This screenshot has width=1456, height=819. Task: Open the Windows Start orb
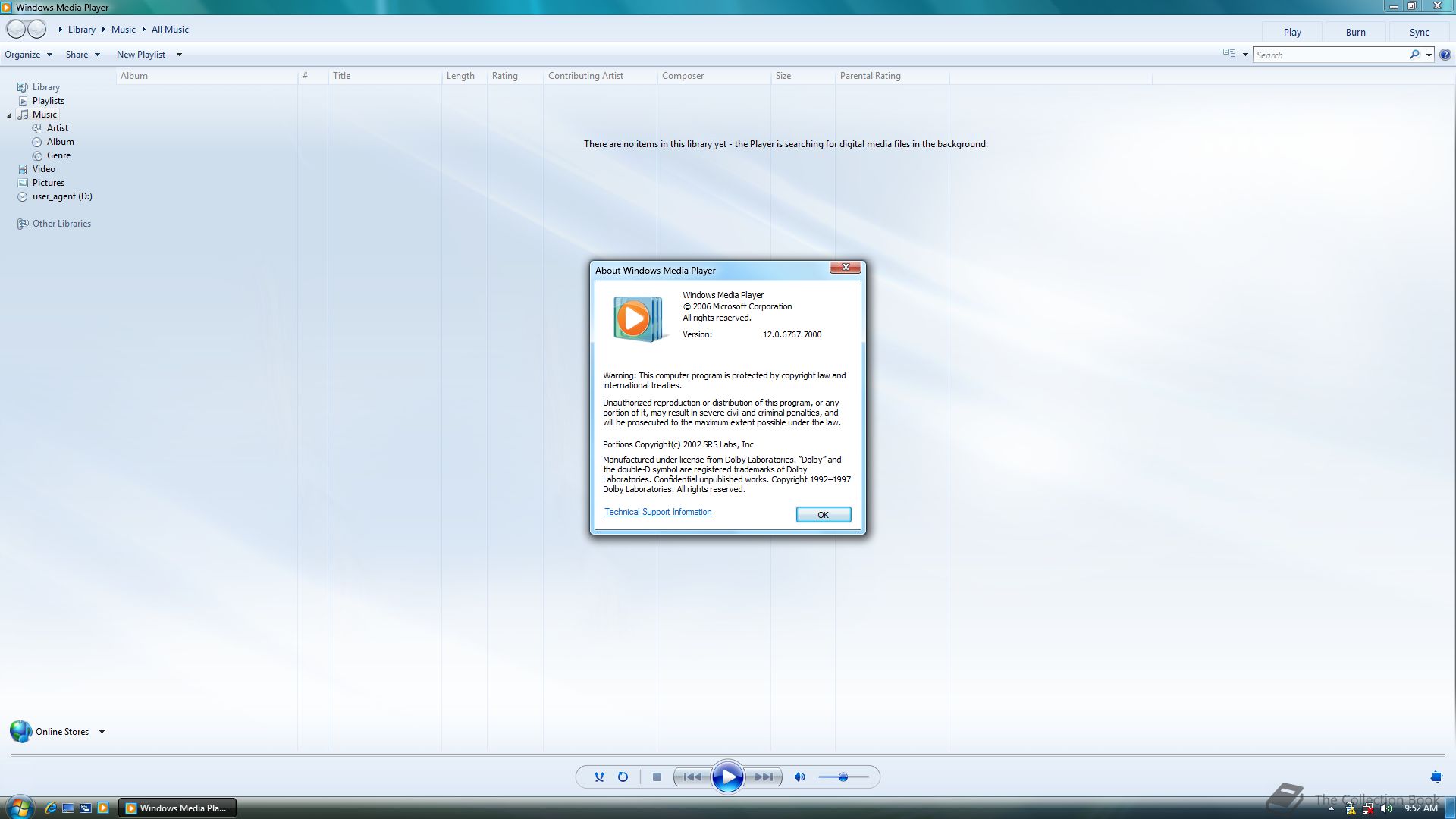pos(19,807)
